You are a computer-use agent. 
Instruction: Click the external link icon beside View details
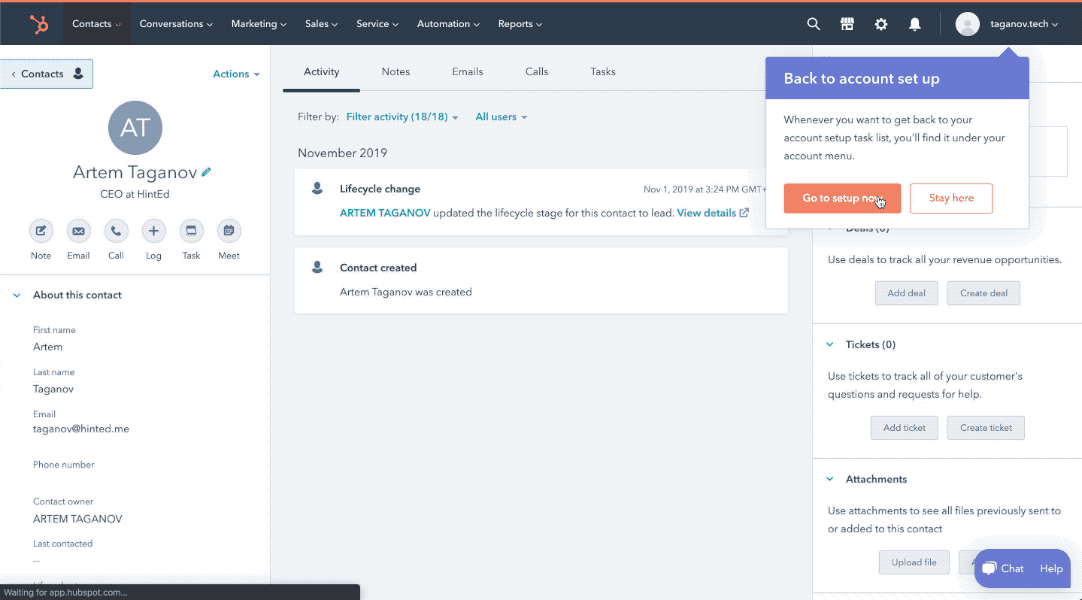tap(744, 213)
